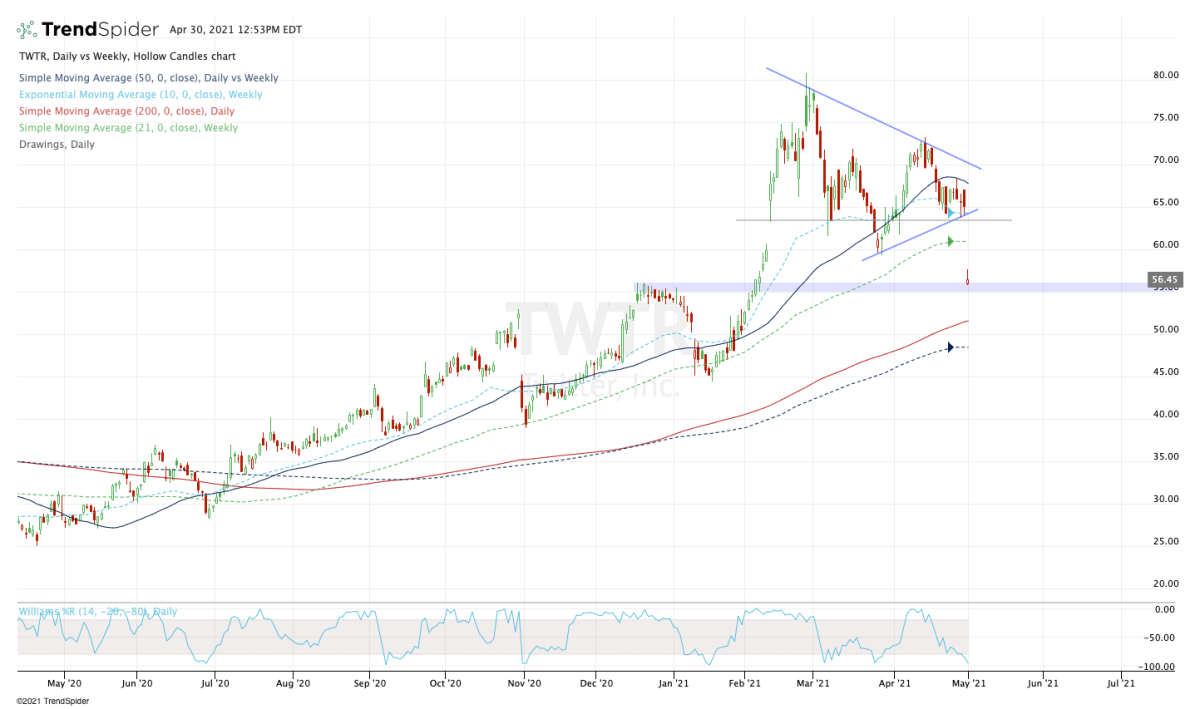
Task: Click the Mar '21 time axis label
Action: coord(815,684)
